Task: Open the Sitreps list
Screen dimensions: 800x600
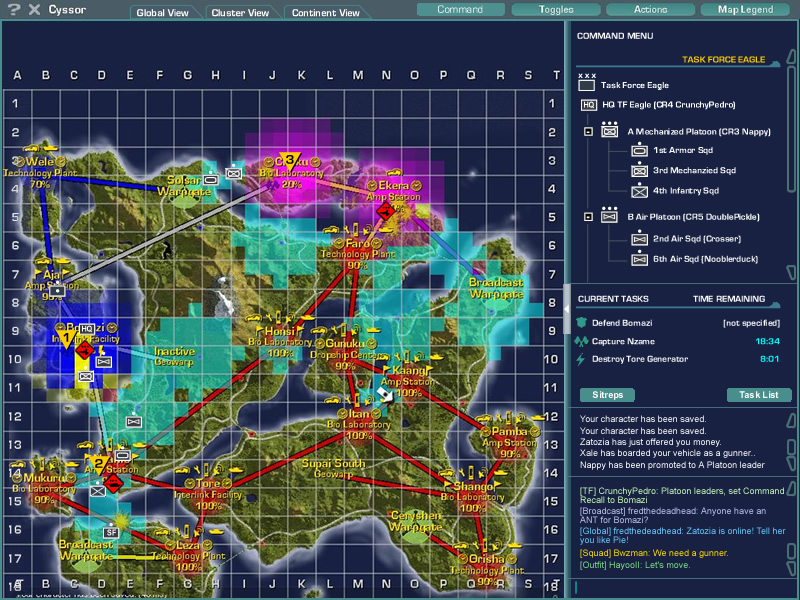Action: click(x=608, y=394)
